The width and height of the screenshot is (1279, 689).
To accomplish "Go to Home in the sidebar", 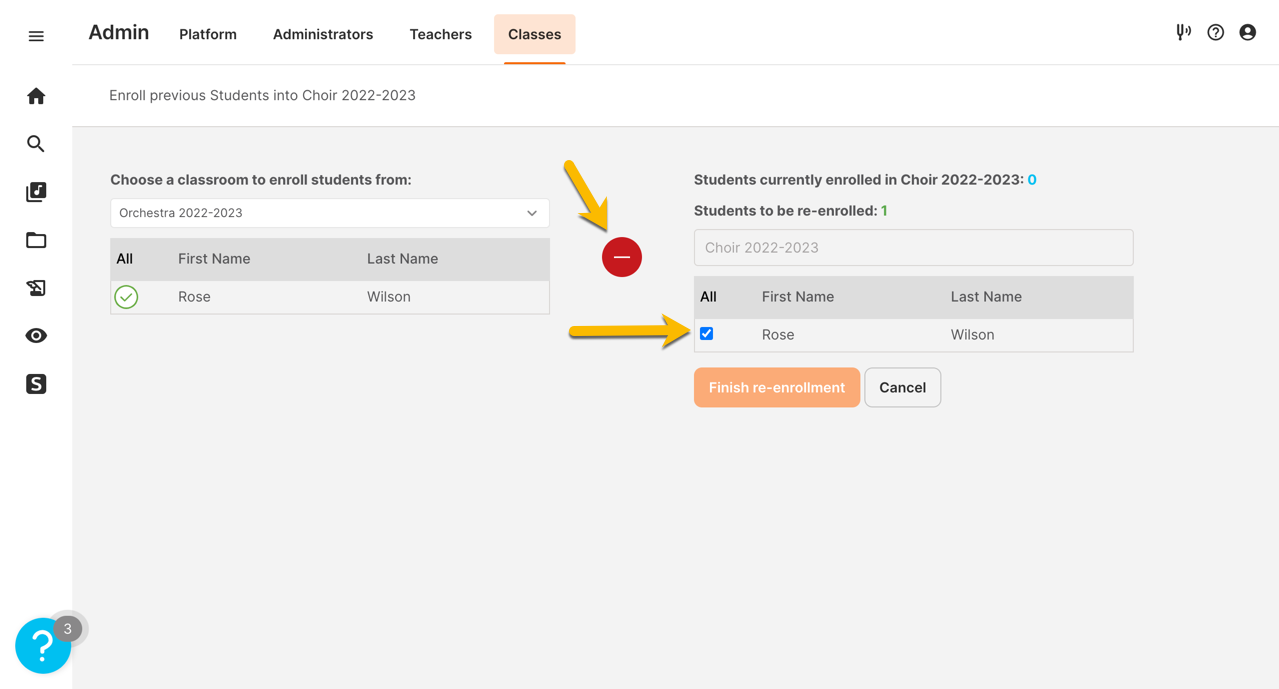I will pyautogui.click(x=36, y=96).
